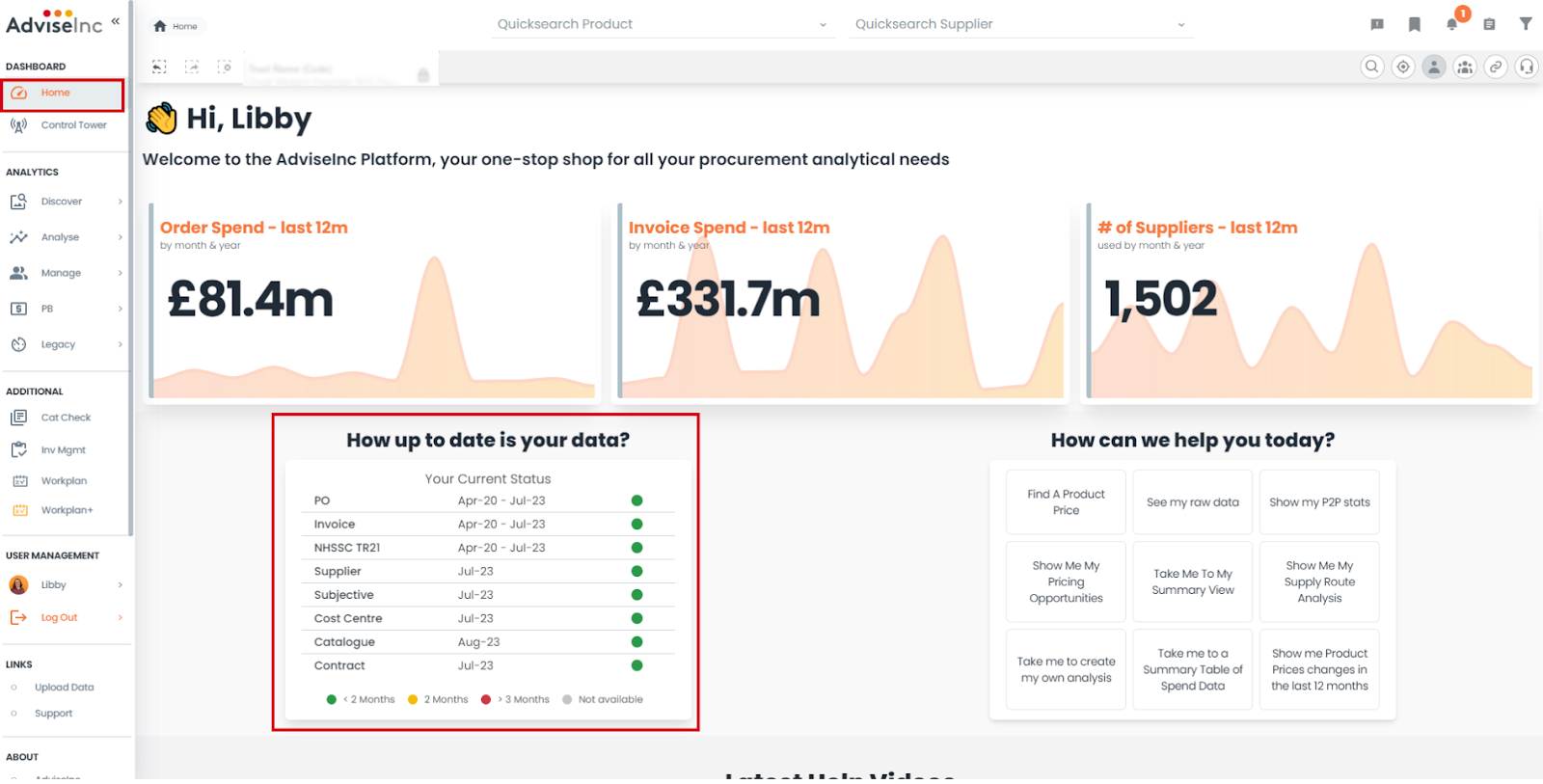Open the filter funnel icon

coord(1526,24)
